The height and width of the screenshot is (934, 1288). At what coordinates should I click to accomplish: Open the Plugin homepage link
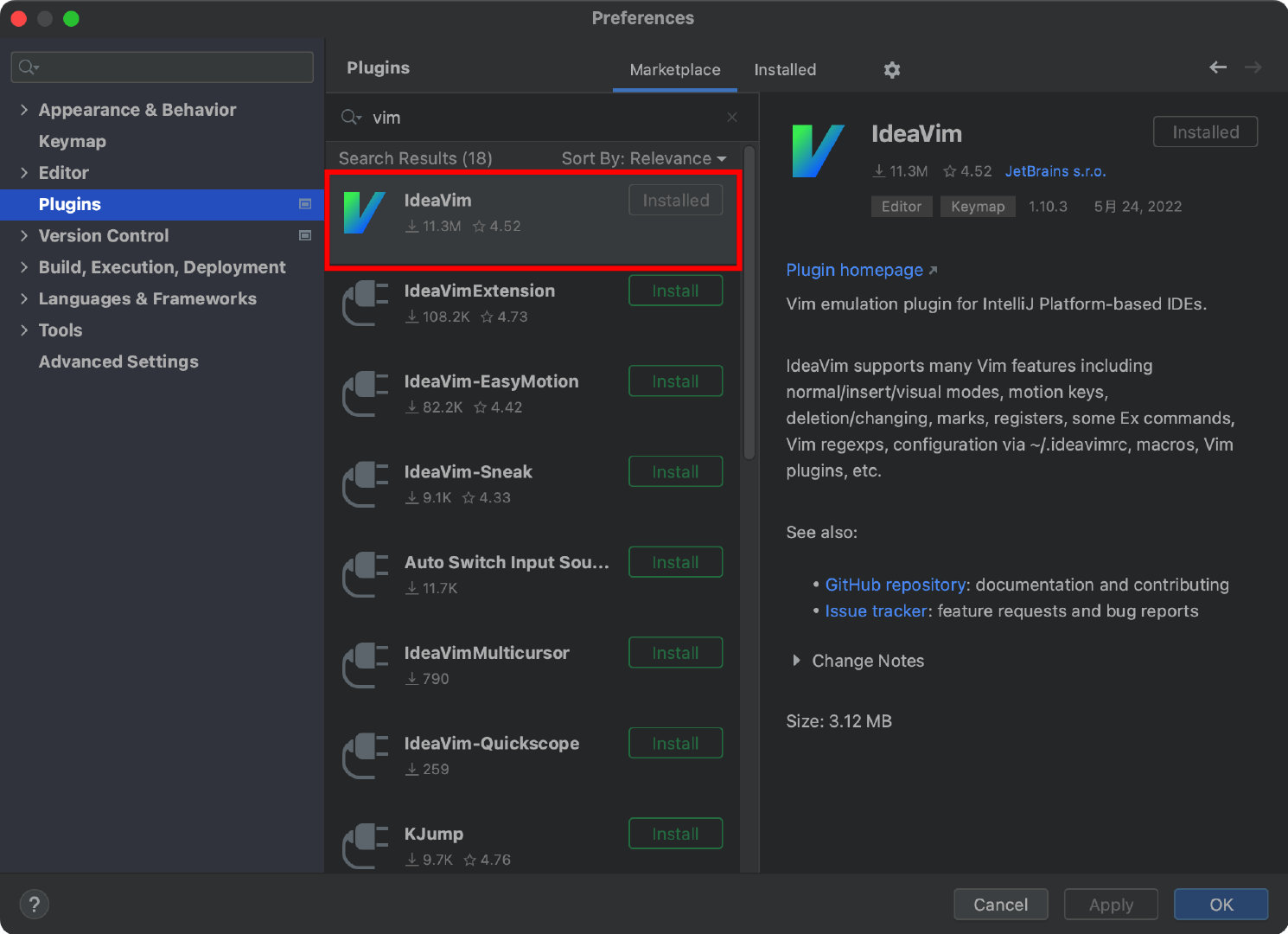pos(854,270)
